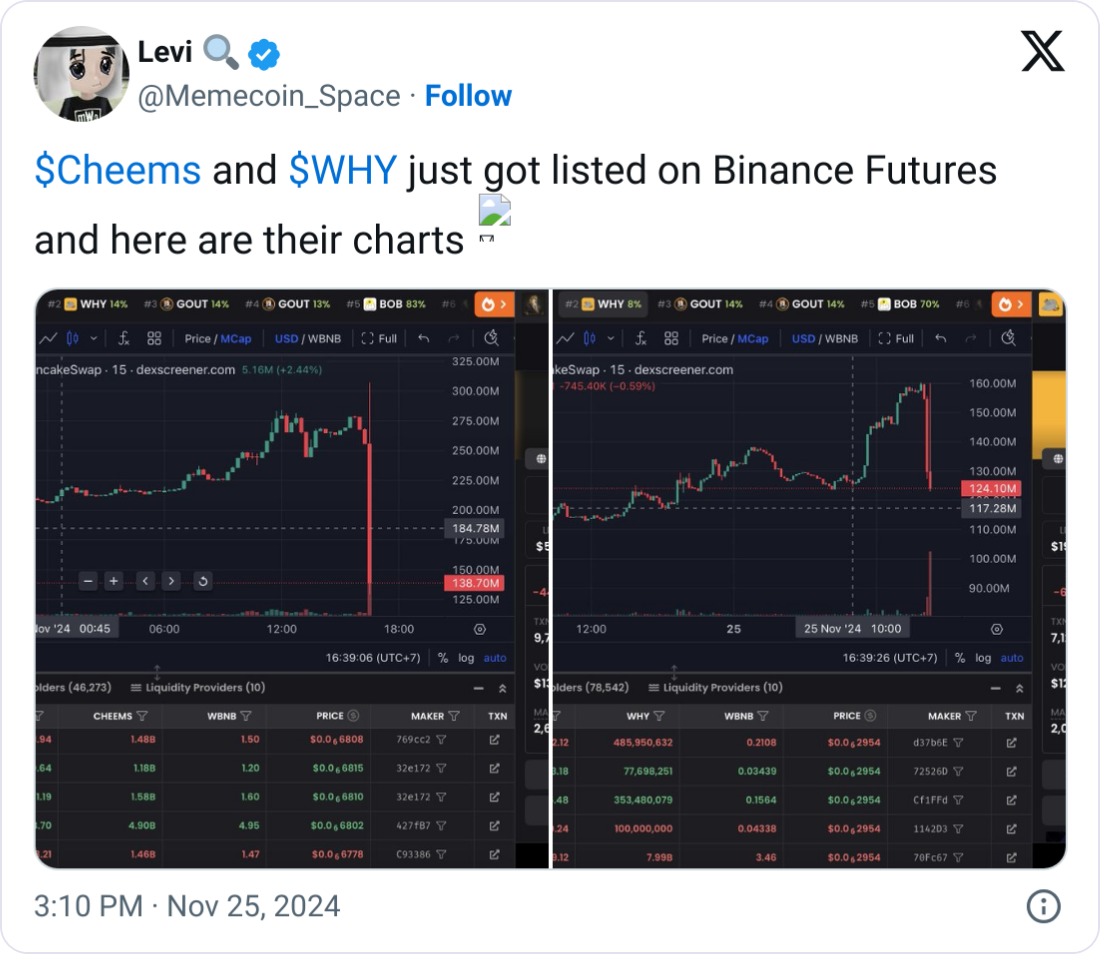This screenshot has width=1100, height=954.
Task: Toggle auto scale on right chart
Action: tap(1012, 658)
